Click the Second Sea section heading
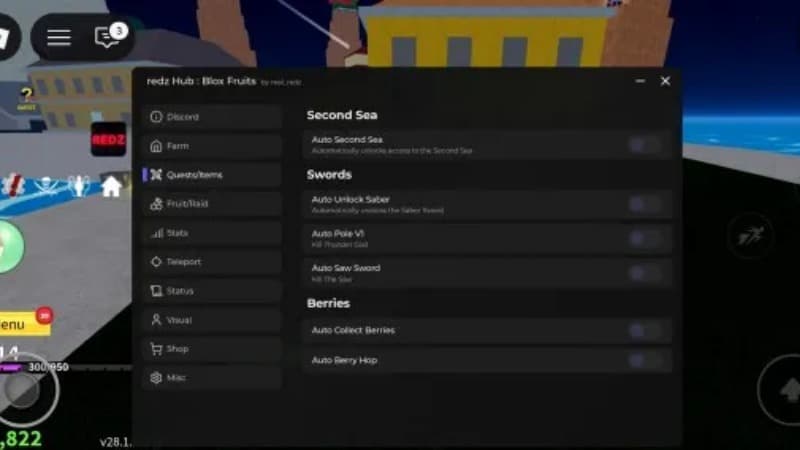This screenshot has height=450, width=800. tap(342, 115)
